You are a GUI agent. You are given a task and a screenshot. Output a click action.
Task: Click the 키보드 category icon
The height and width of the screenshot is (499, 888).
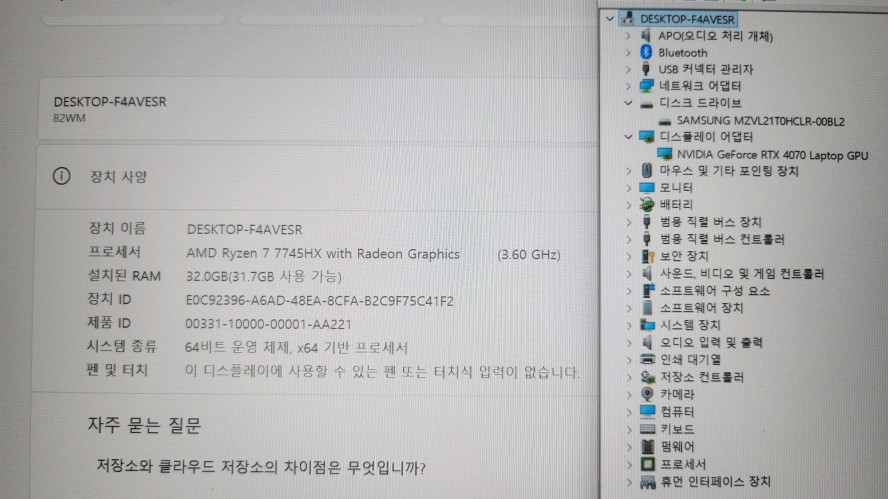[647, 429]
